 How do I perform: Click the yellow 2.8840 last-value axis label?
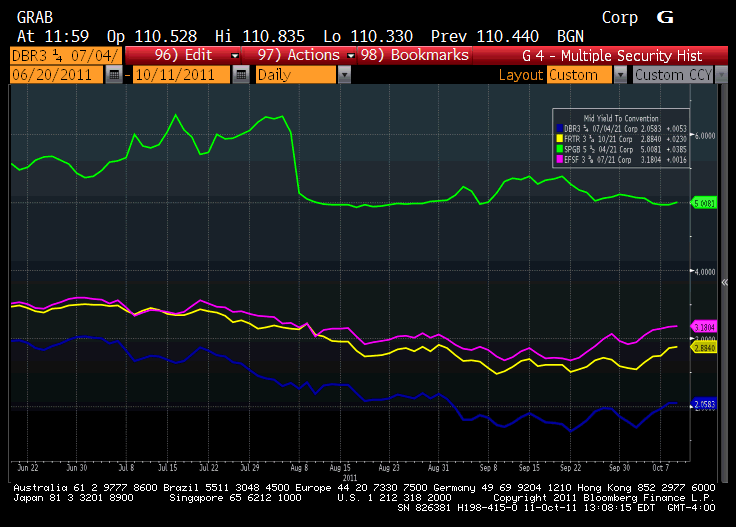(x=704, y=348)
